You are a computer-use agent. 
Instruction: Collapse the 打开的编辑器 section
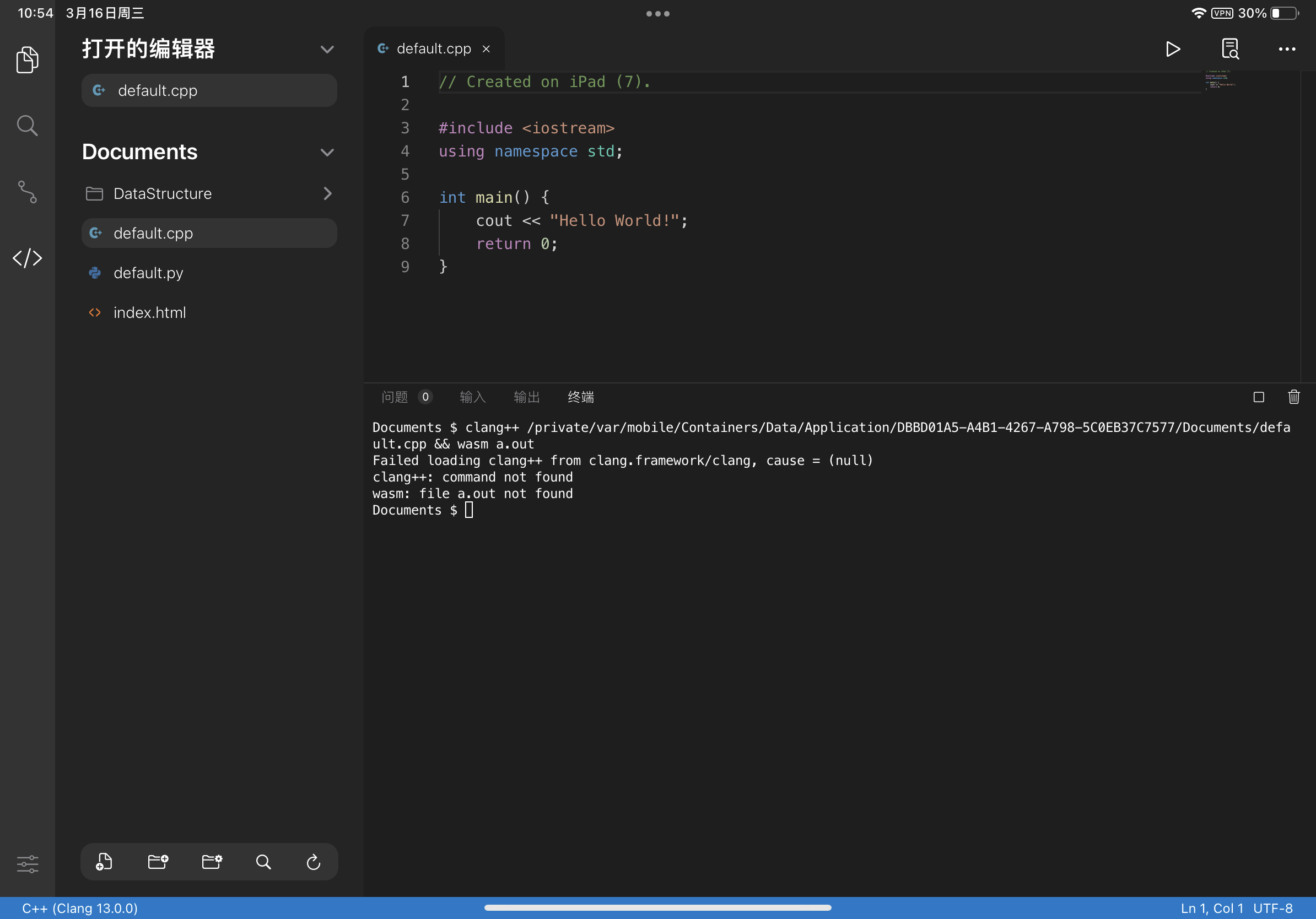click(x=327, y=49)
